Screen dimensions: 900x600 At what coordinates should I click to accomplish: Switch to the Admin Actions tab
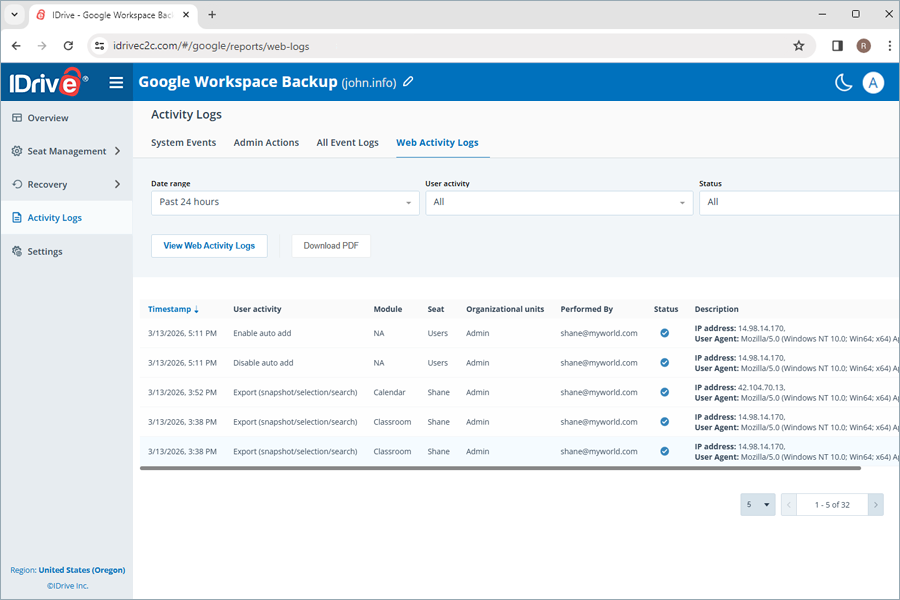(x=266, y=142)
